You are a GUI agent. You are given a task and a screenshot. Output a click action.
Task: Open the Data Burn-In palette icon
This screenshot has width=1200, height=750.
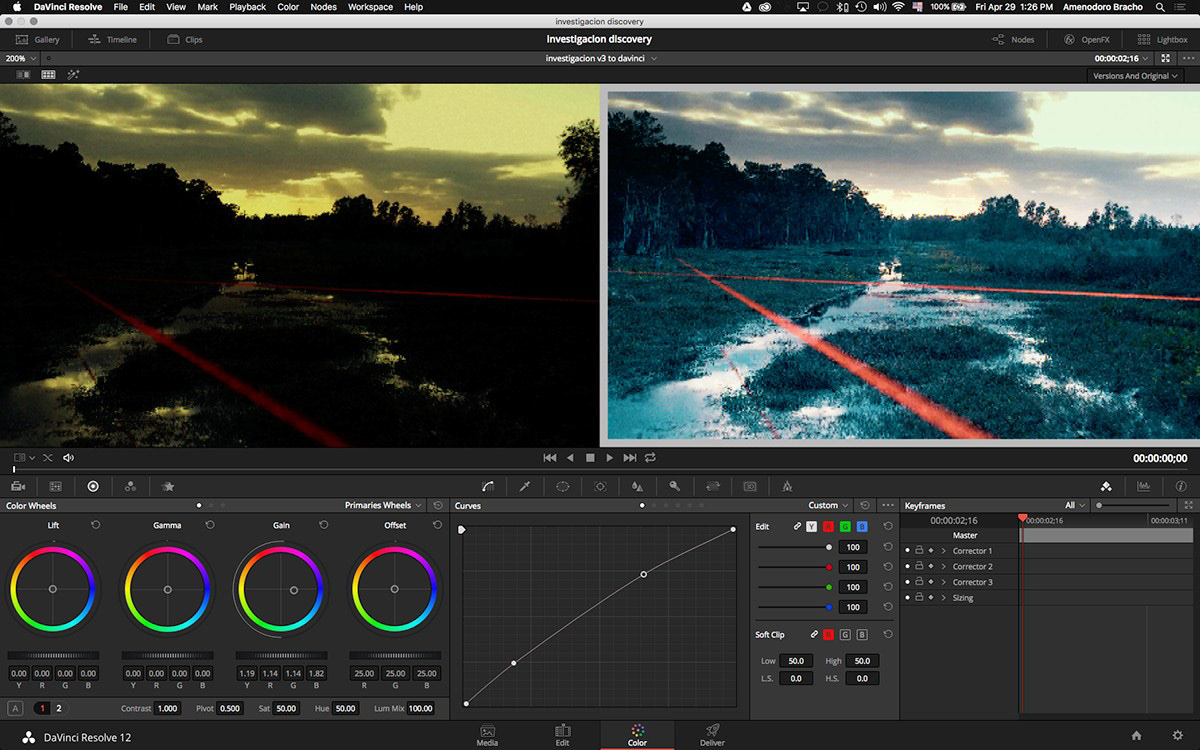[x=787, y=486]
